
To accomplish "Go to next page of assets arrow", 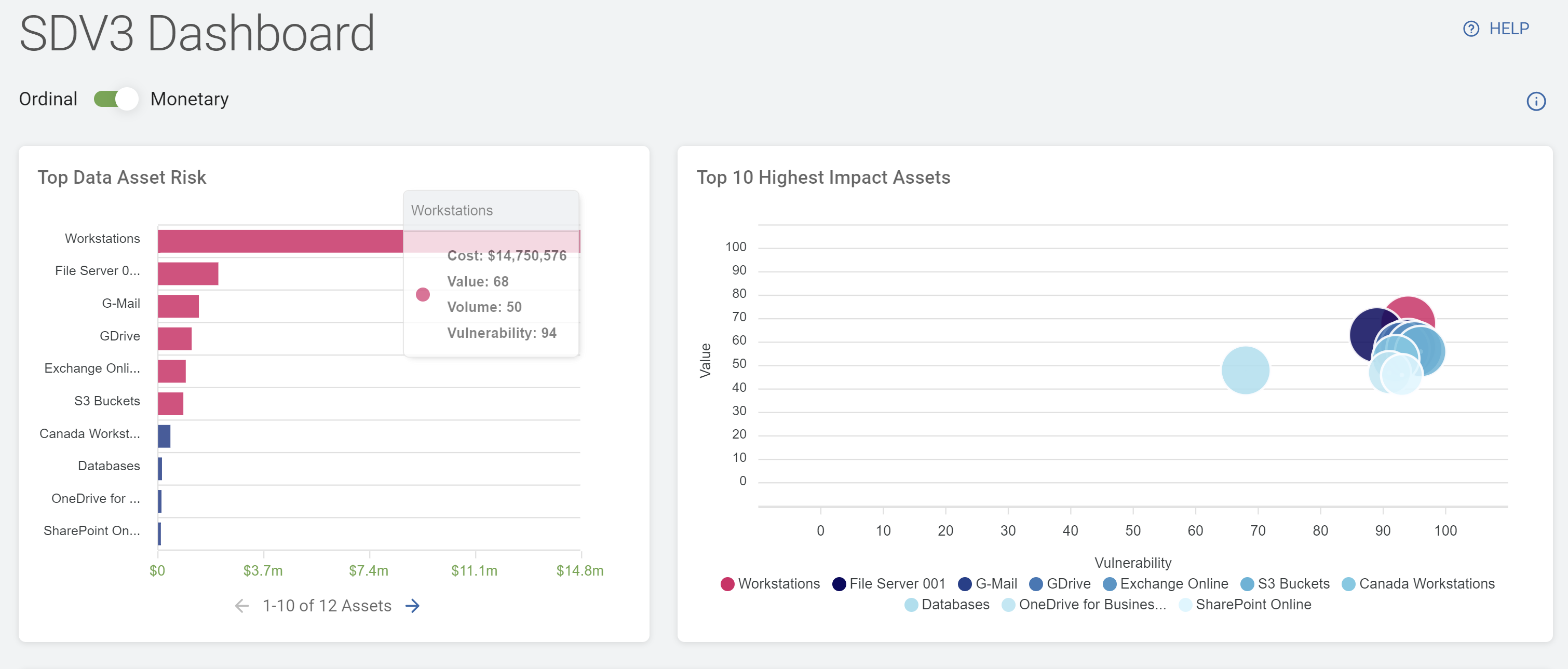I will pyautogui.click(x=413, y=606).
